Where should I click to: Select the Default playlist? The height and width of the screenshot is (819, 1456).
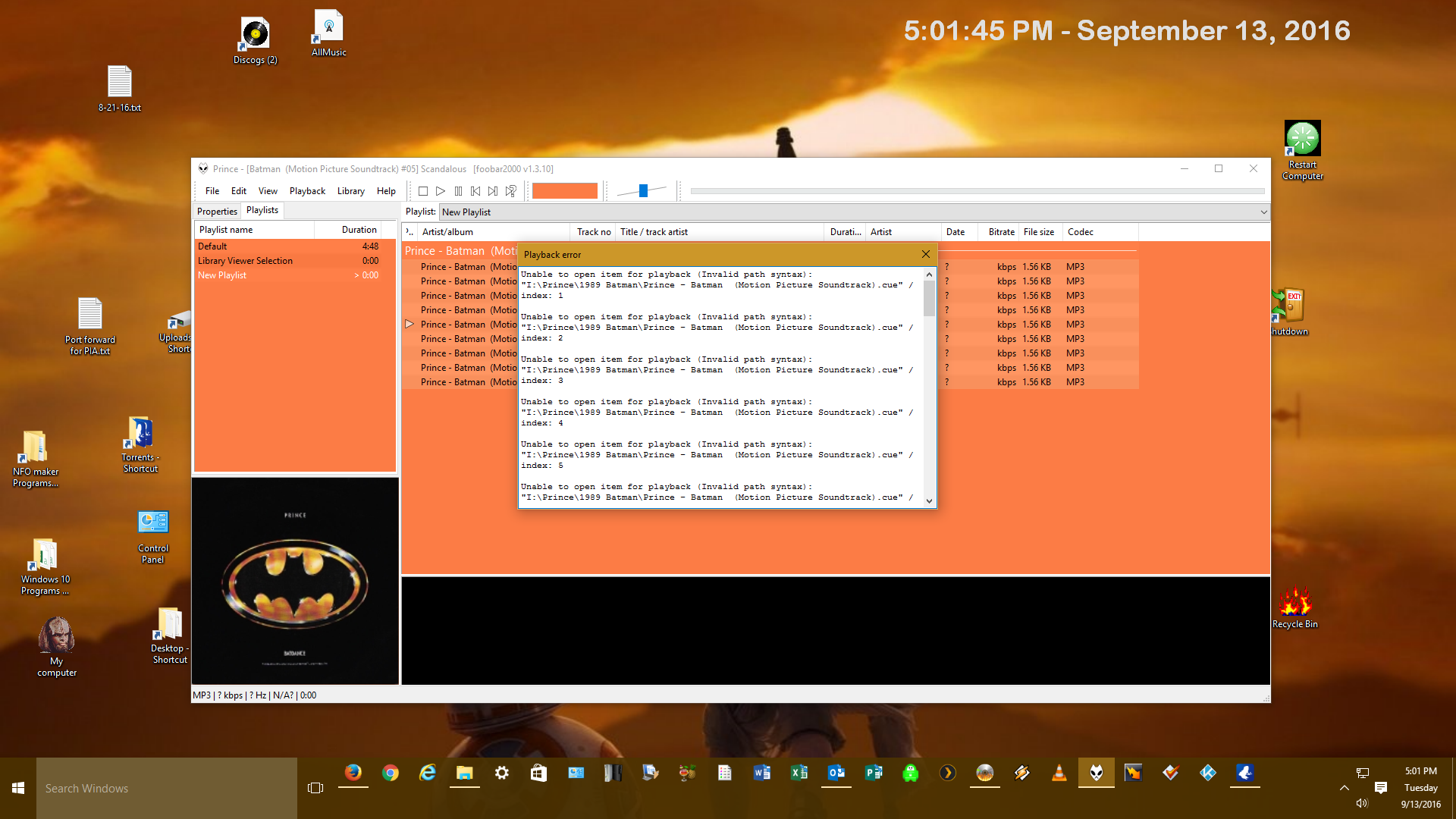(x=295, y=246)
